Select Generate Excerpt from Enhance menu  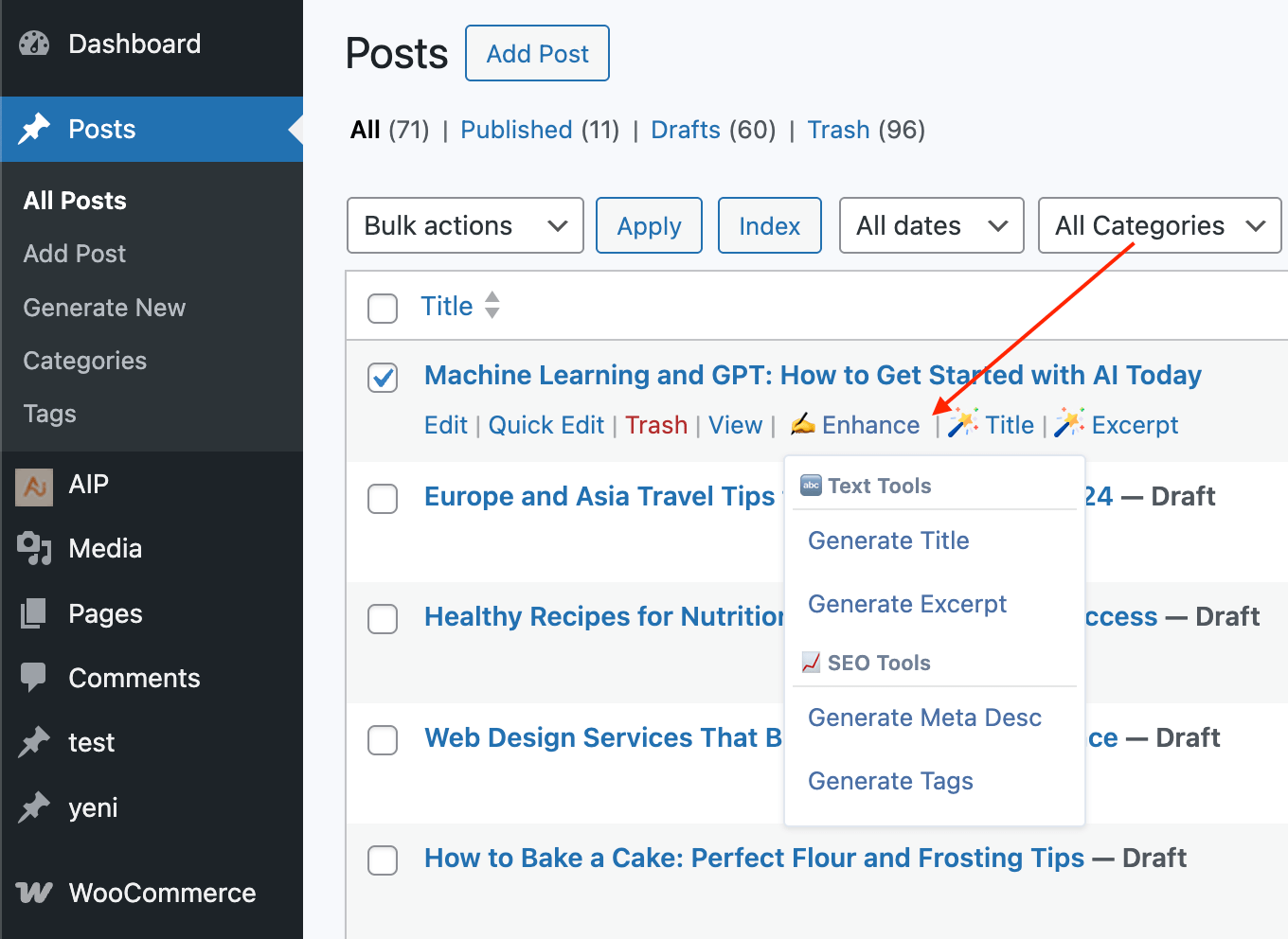pos(907,604)
